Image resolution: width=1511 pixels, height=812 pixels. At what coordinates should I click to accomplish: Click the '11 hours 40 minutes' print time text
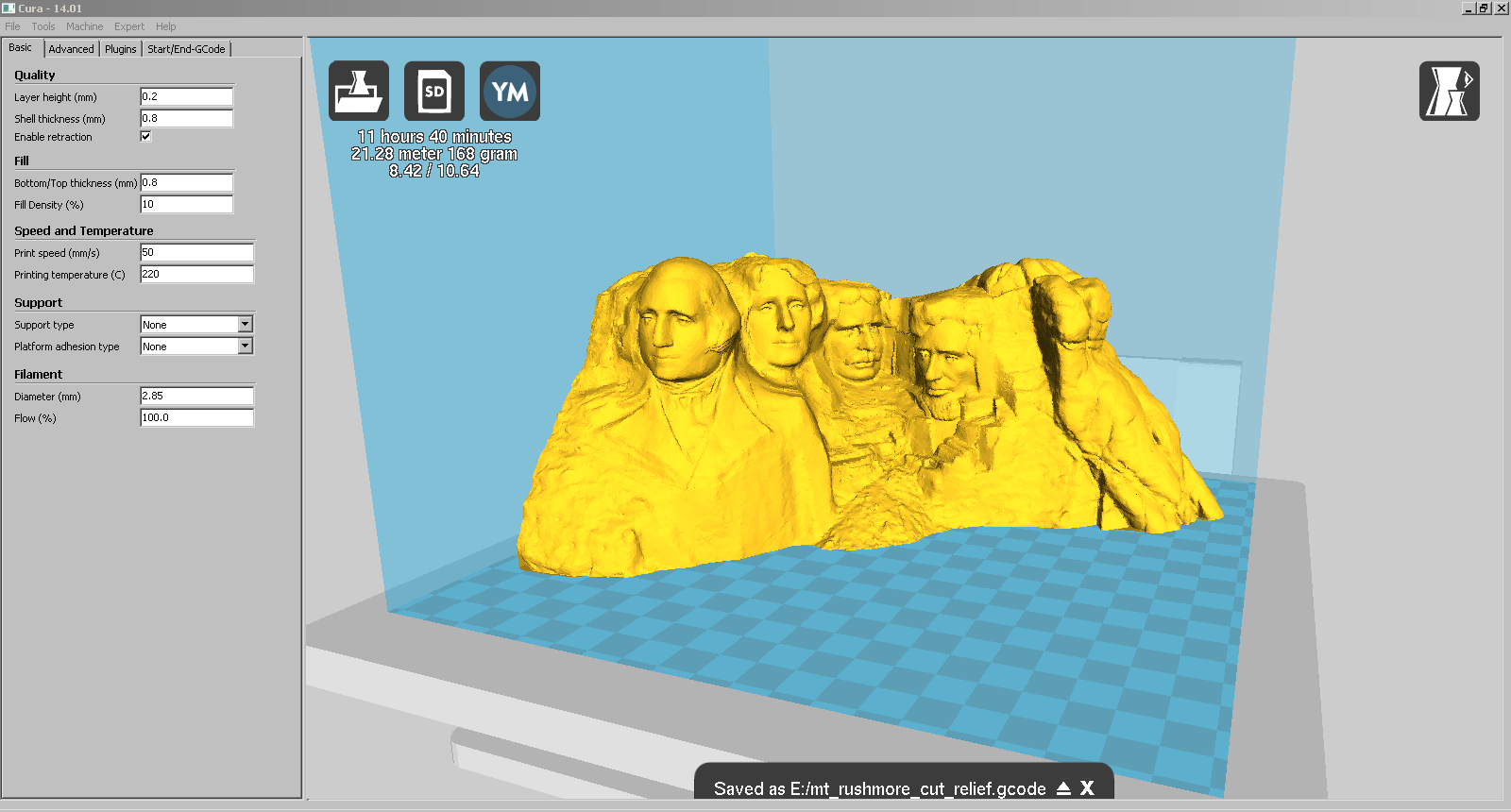434,137
